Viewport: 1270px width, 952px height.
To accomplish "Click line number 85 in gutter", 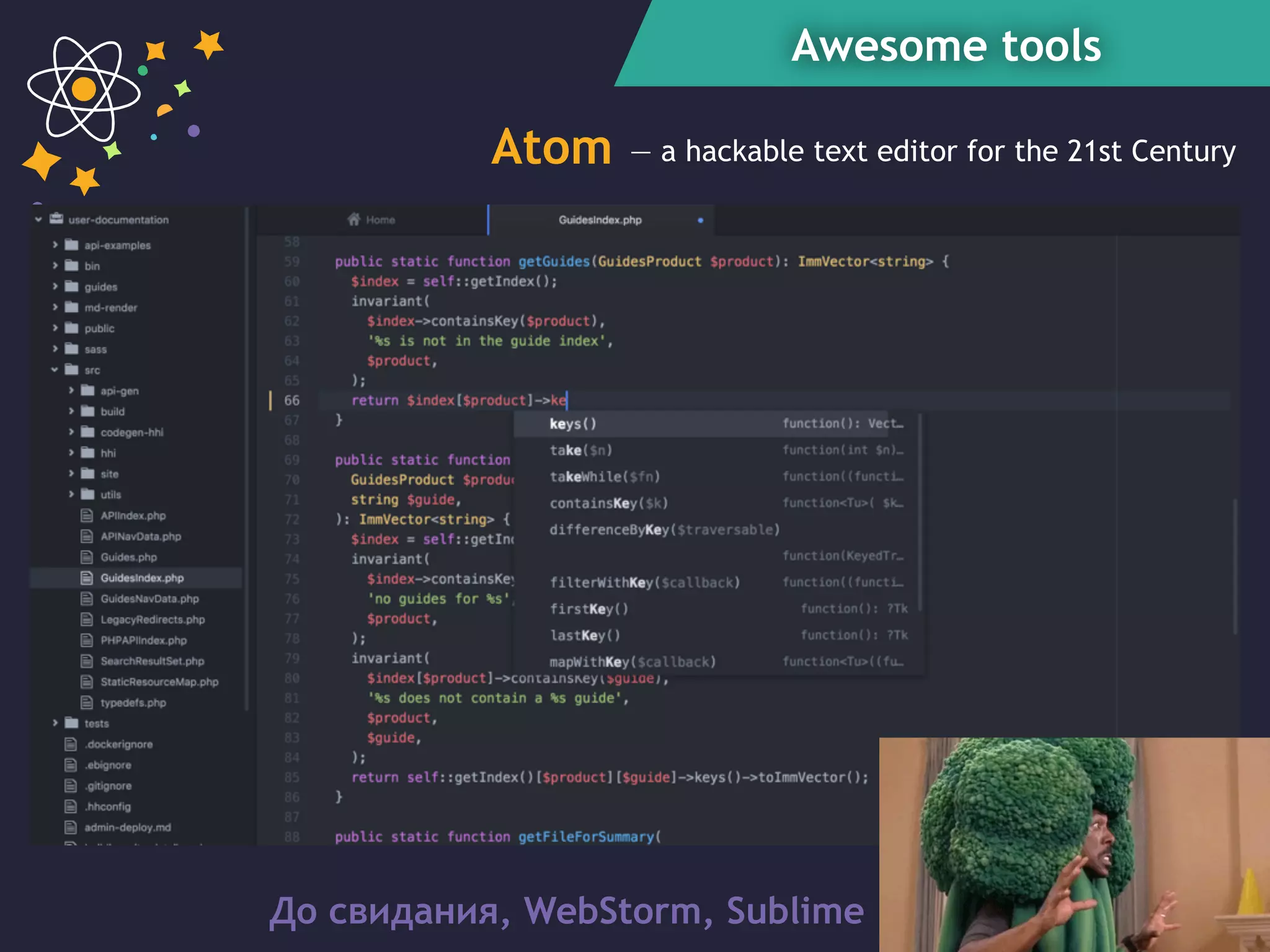I will coord(291,777).
